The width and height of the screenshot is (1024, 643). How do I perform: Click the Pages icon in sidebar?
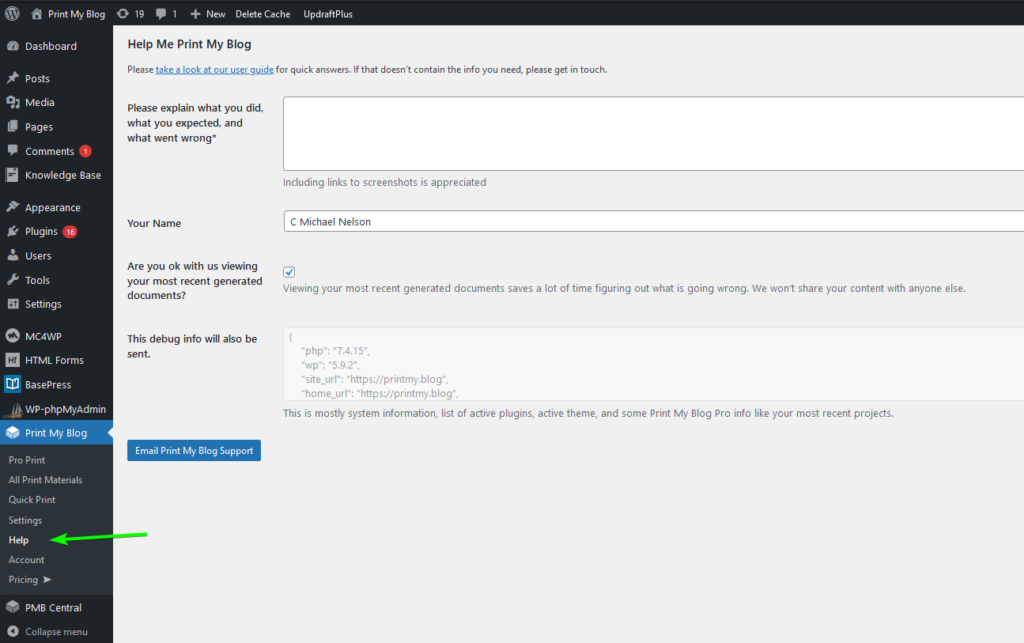[x=12, y=126]
